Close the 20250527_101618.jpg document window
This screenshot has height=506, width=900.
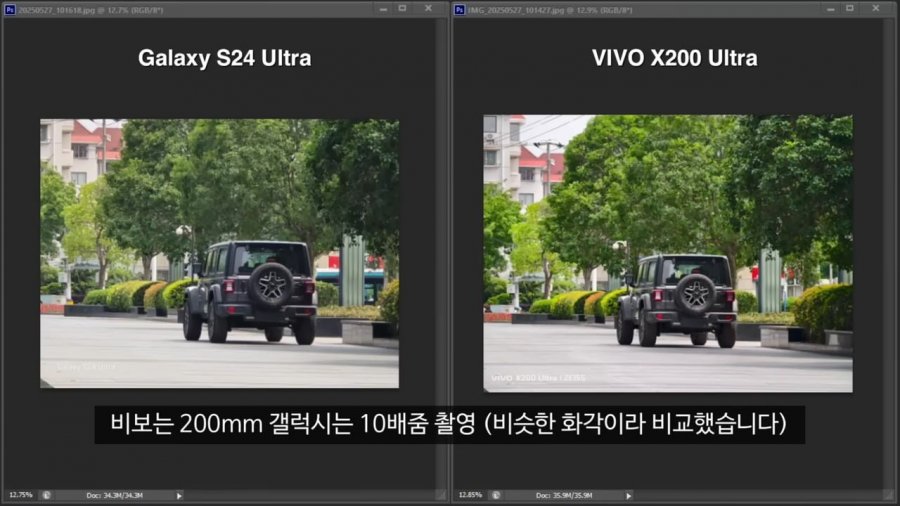click(x=428, y=9)
